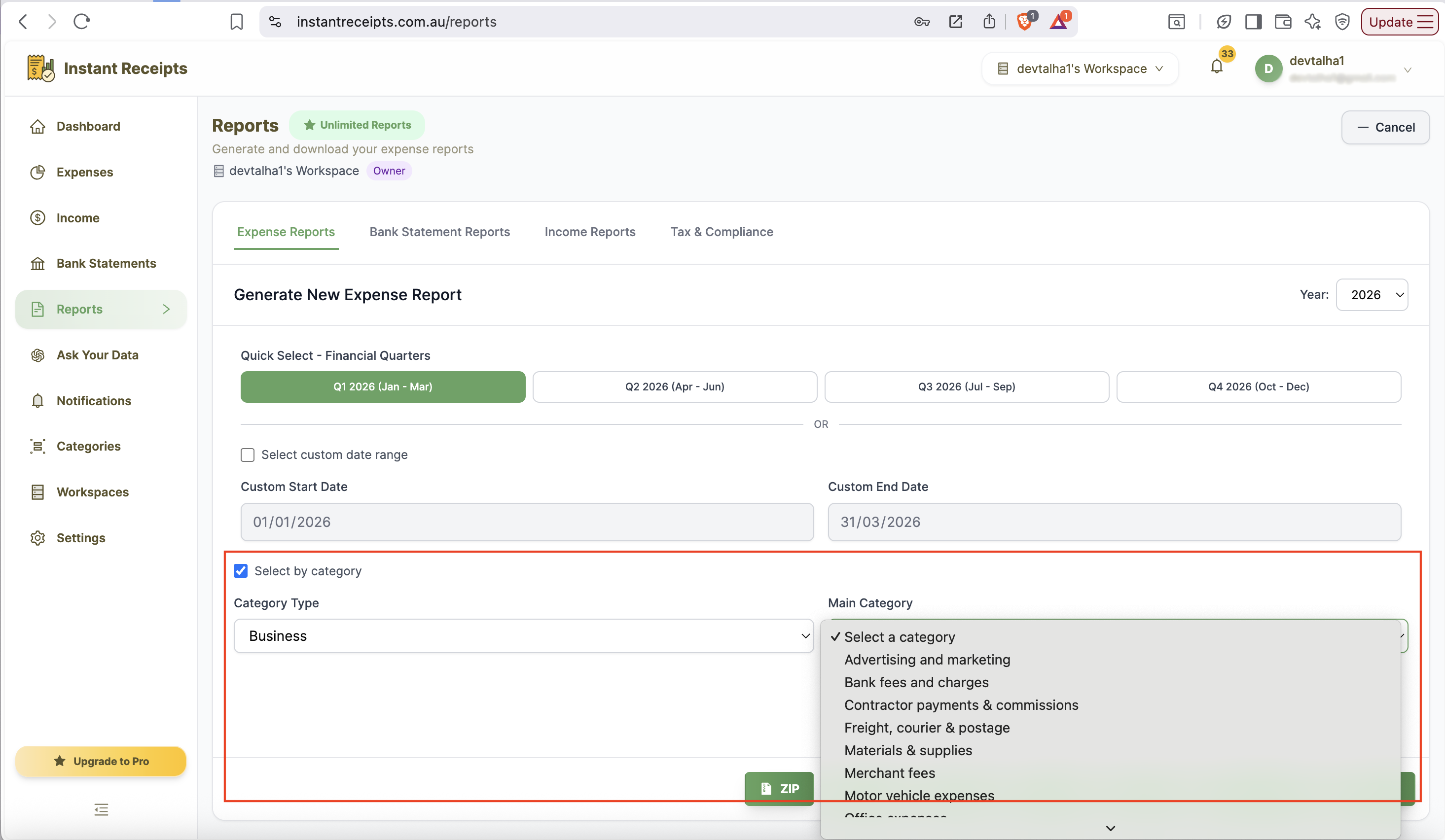The height and width of the screenshot is (840, 1445).
Task: Open Brave Shields lion icon
Action: pyautogui.click(x=1025, y=22)
